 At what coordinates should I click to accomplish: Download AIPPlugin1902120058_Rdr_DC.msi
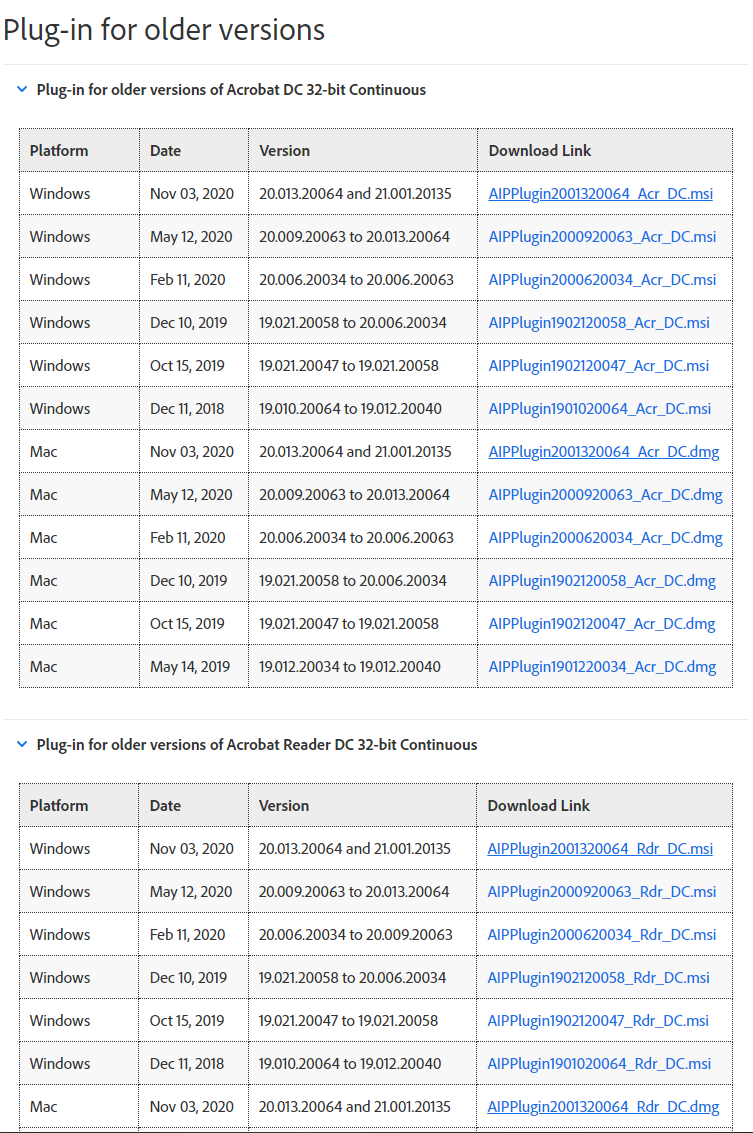598,978
